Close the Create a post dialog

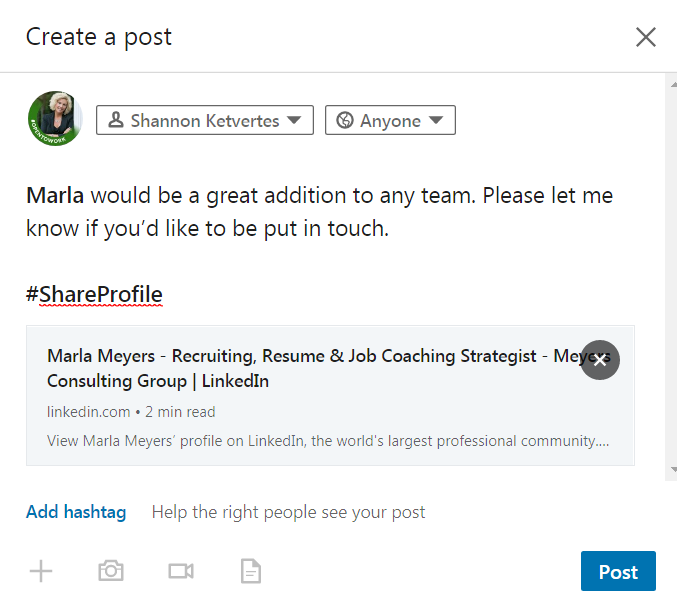coord(646,37)
